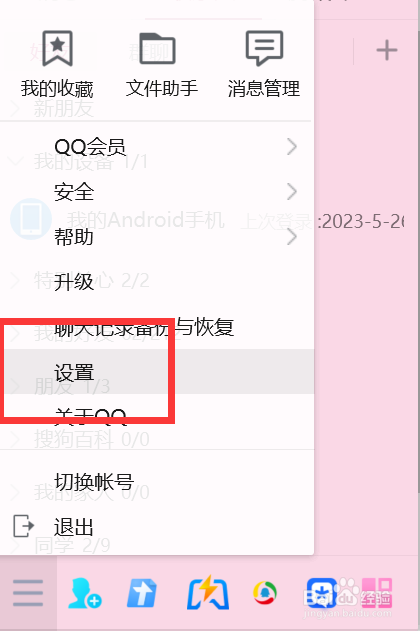The width and height of the screenshot is (420, 631).
Task: Open the lightning-bolt icon in bottom bar
Action: pyautogui.click(x=208, y=593)
